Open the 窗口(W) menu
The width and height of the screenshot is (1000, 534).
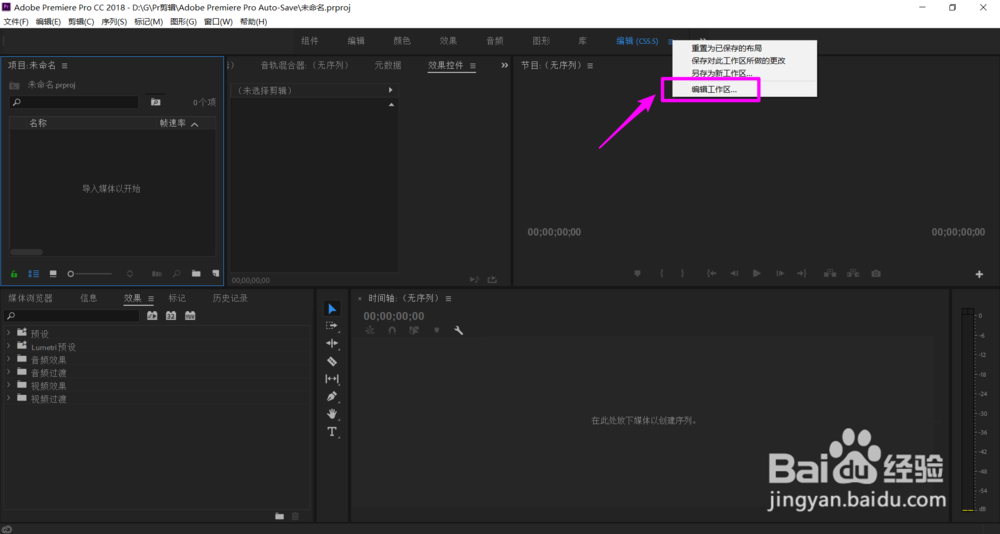pos(218,22)
